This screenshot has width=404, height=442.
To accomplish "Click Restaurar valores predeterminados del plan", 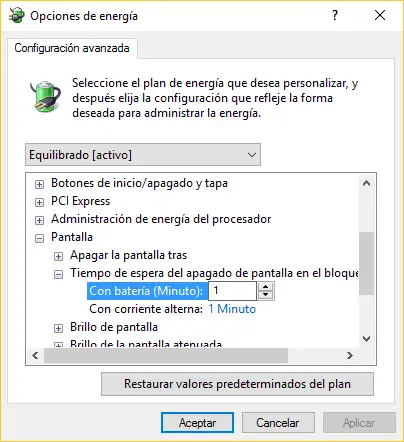I will [x=237, y=384].
